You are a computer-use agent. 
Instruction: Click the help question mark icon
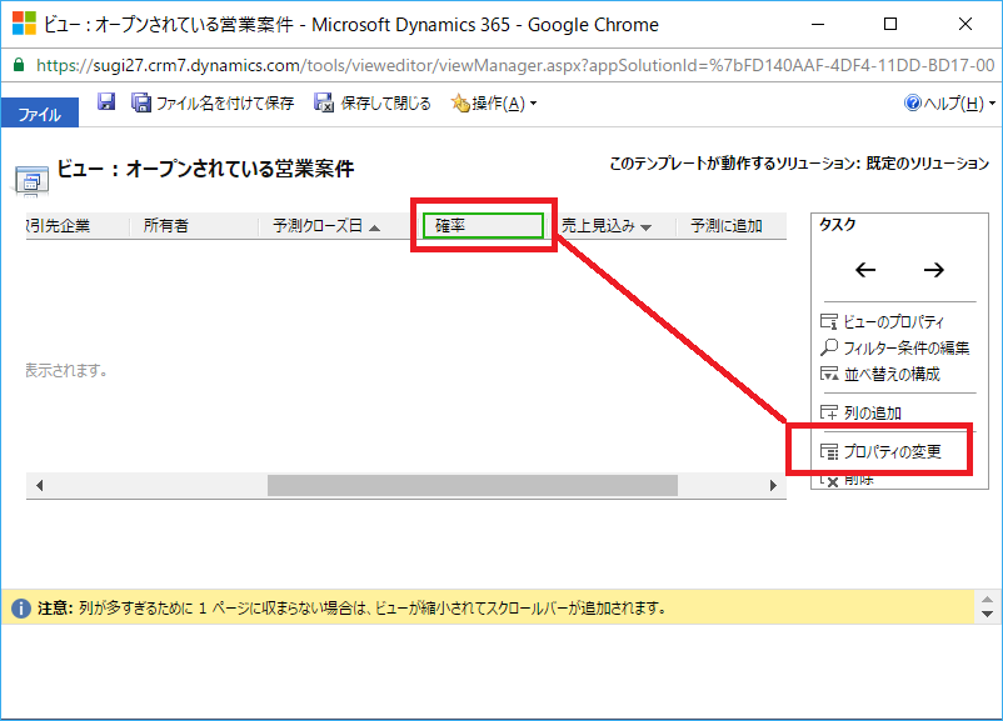tap(912, 102)
